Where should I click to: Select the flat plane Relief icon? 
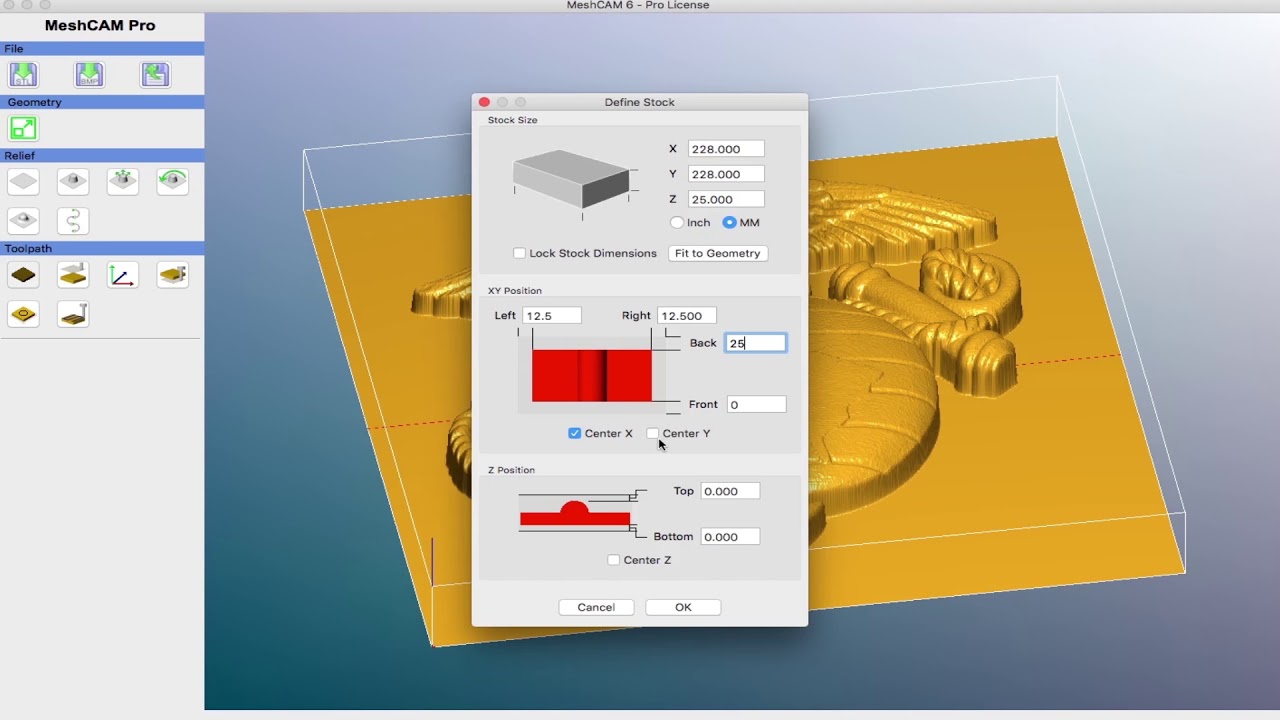23,181
